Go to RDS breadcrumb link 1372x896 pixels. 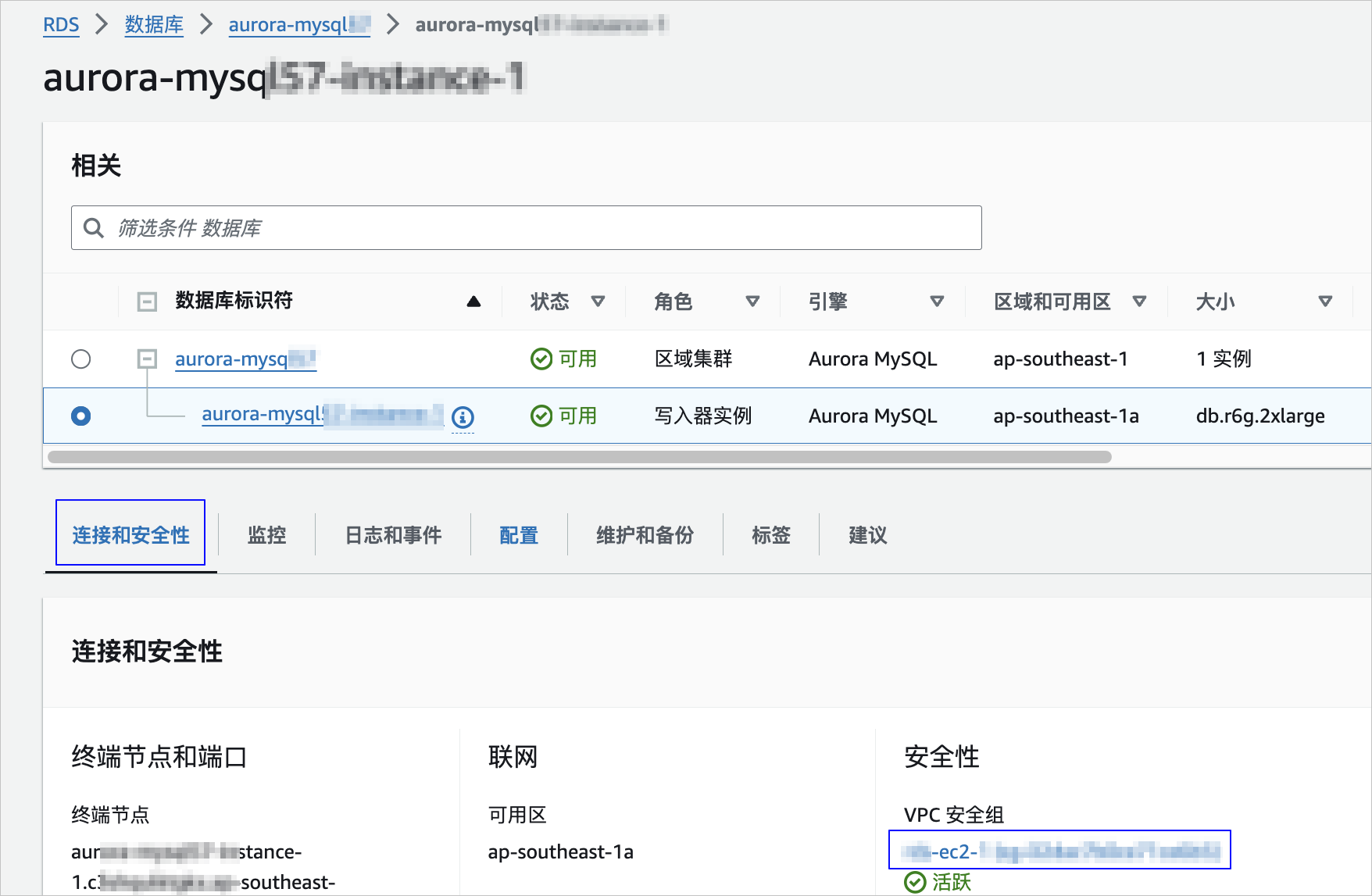coord(61,25)
